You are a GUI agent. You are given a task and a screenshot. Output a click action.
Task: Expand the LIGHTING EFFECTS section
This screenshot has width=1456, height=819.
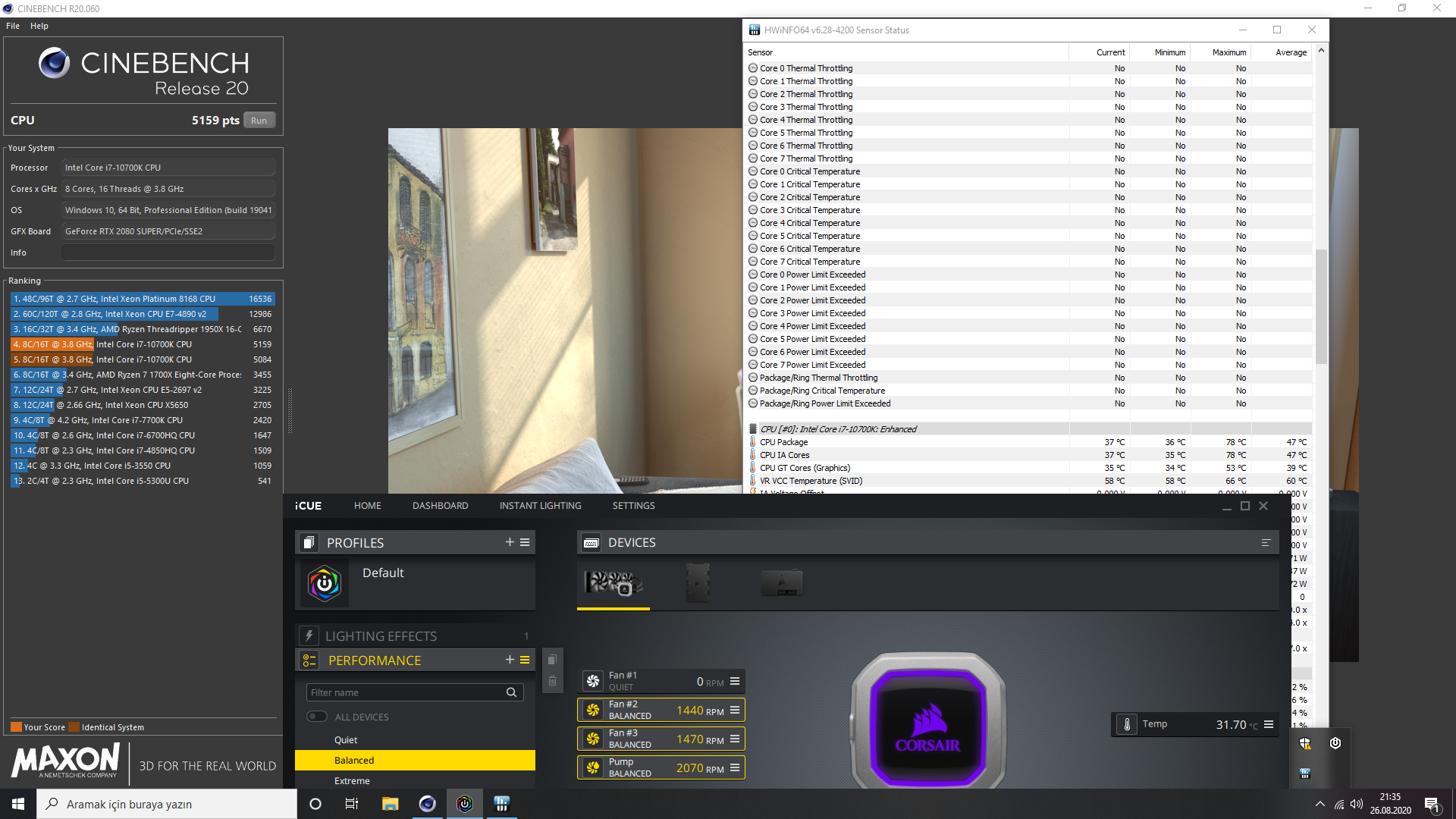click(415, 635)
